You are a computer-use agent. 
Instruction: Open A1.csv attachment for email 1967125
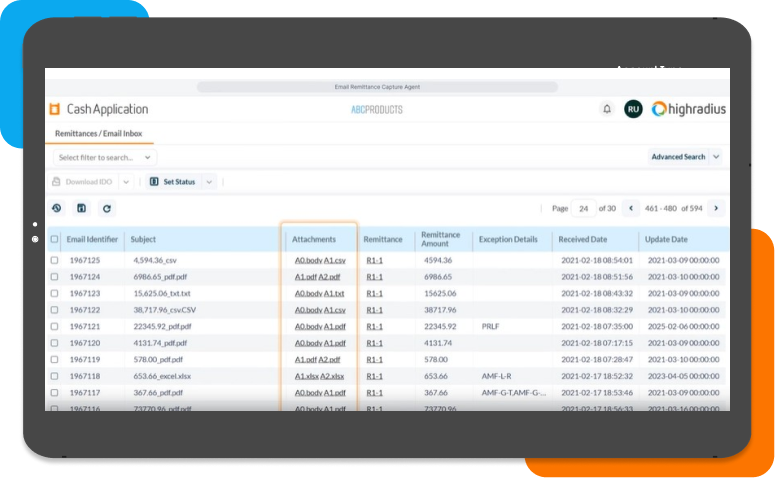[x=335, y=260]
